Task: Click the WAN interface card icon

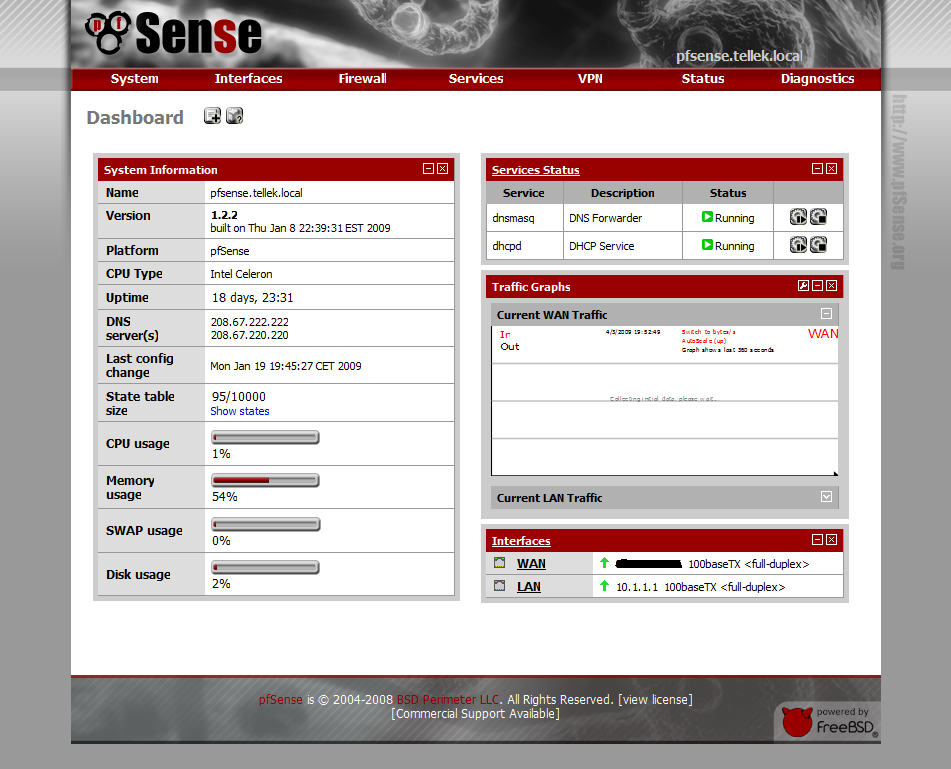Action: pyautogui.click(x=499, y=563)
